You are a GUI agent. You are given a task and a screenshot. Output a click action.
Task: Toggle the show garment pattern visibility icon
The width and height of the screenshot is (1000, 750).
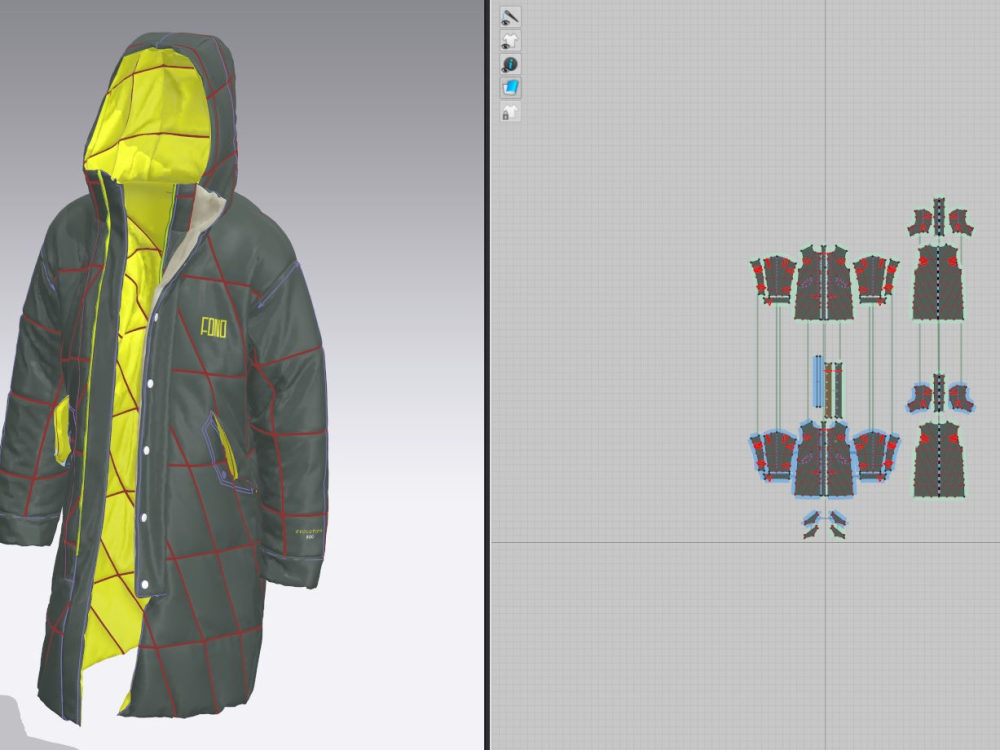[x=510, y=41]
